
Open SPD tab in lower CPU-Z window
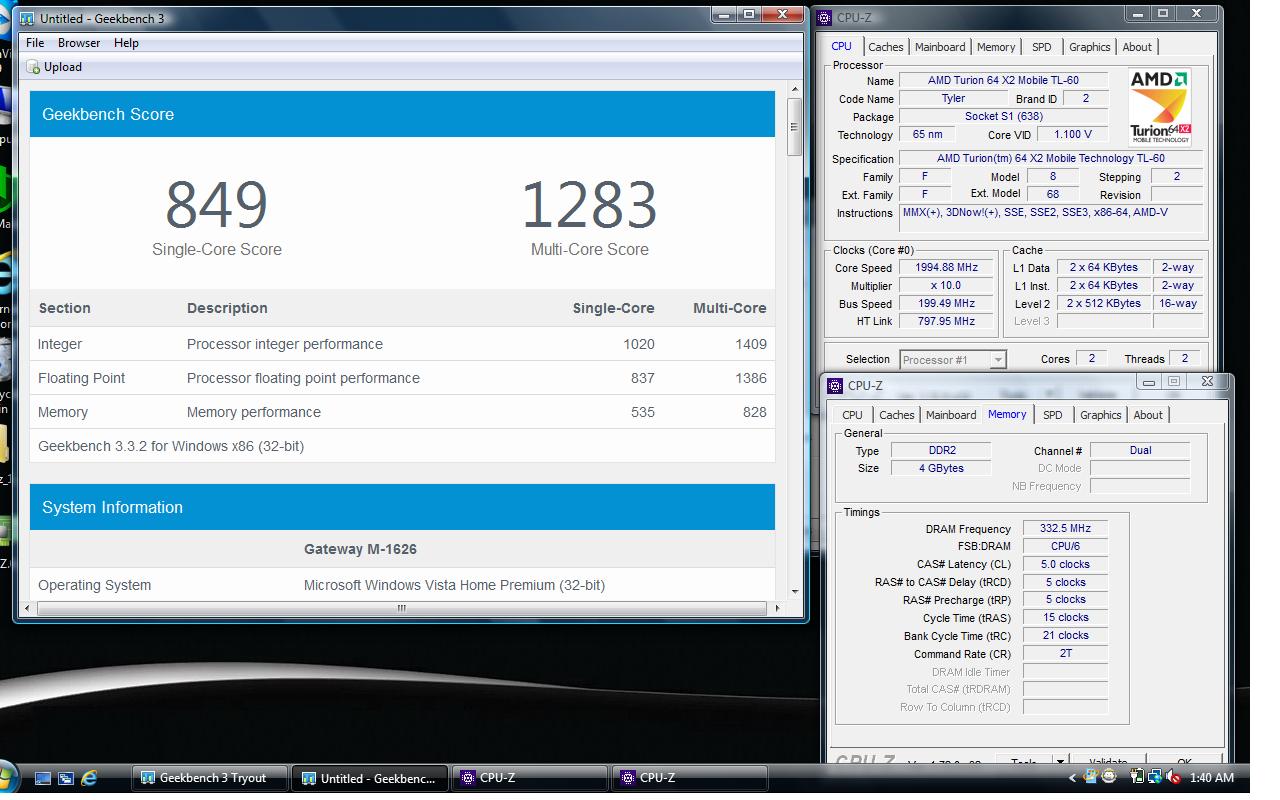(x=1052, y=415)
